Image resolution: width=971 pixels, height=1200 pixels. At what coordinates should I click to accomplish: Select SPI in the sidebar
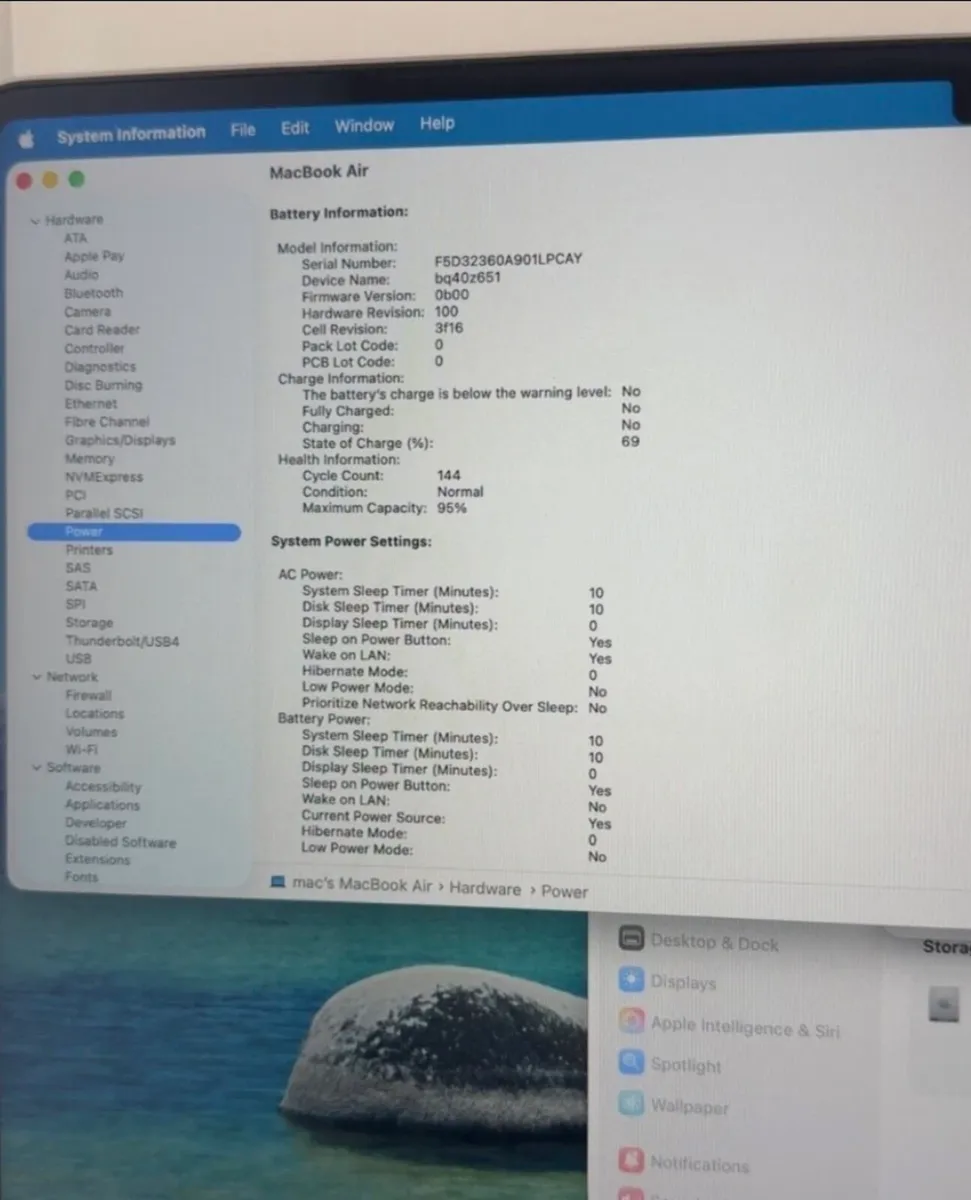click(x=76, y=604)
